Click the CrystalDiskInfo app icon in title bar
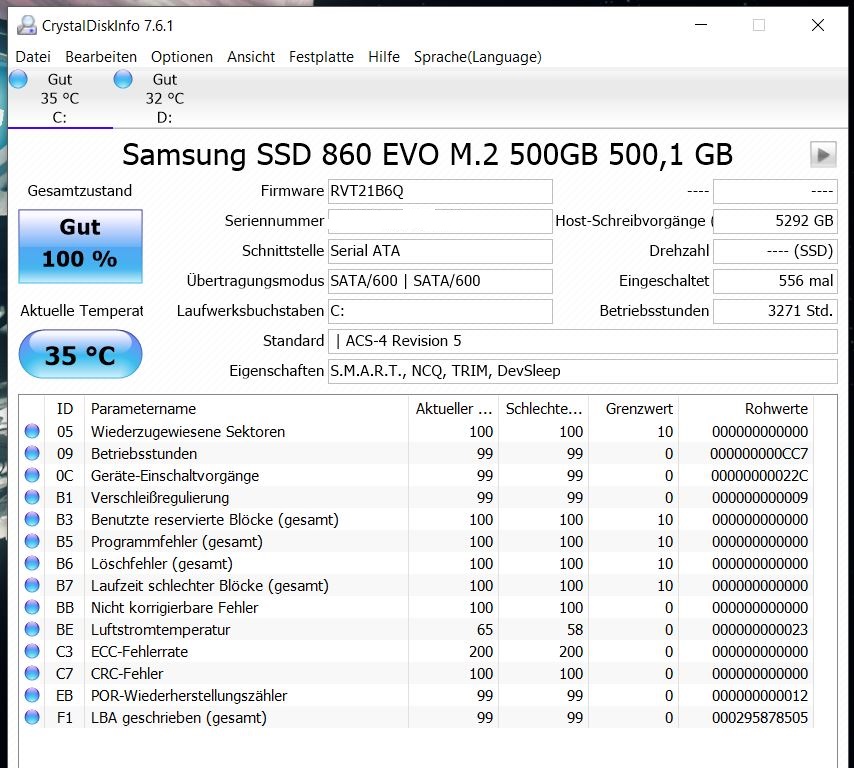The height and width of the screenshot is (768, 854). point(27,26)
